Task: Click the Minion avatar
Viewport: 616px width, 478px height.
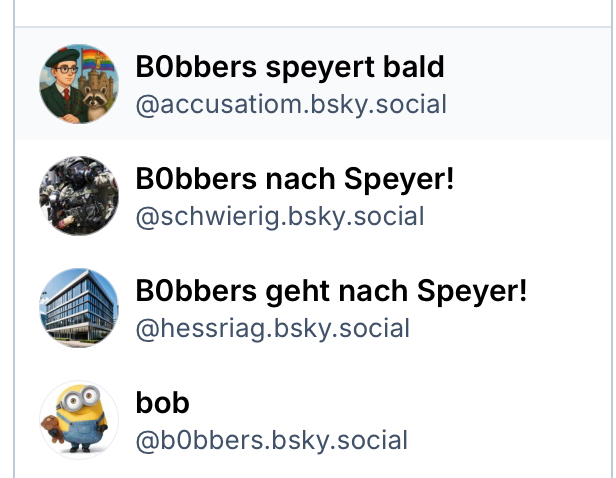Action: coord(78,419)
